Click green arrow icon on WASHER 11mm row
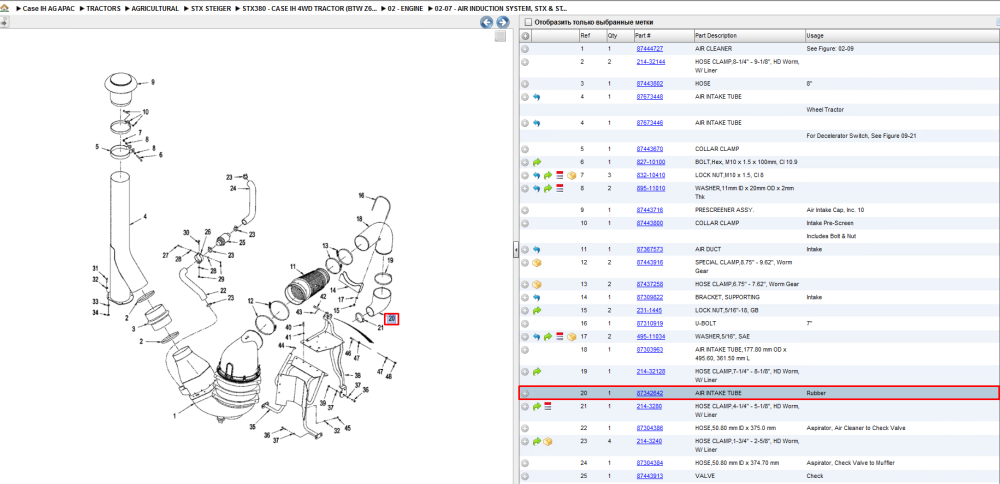Screen dimensions: 1000x484 (x=548, y=188)
